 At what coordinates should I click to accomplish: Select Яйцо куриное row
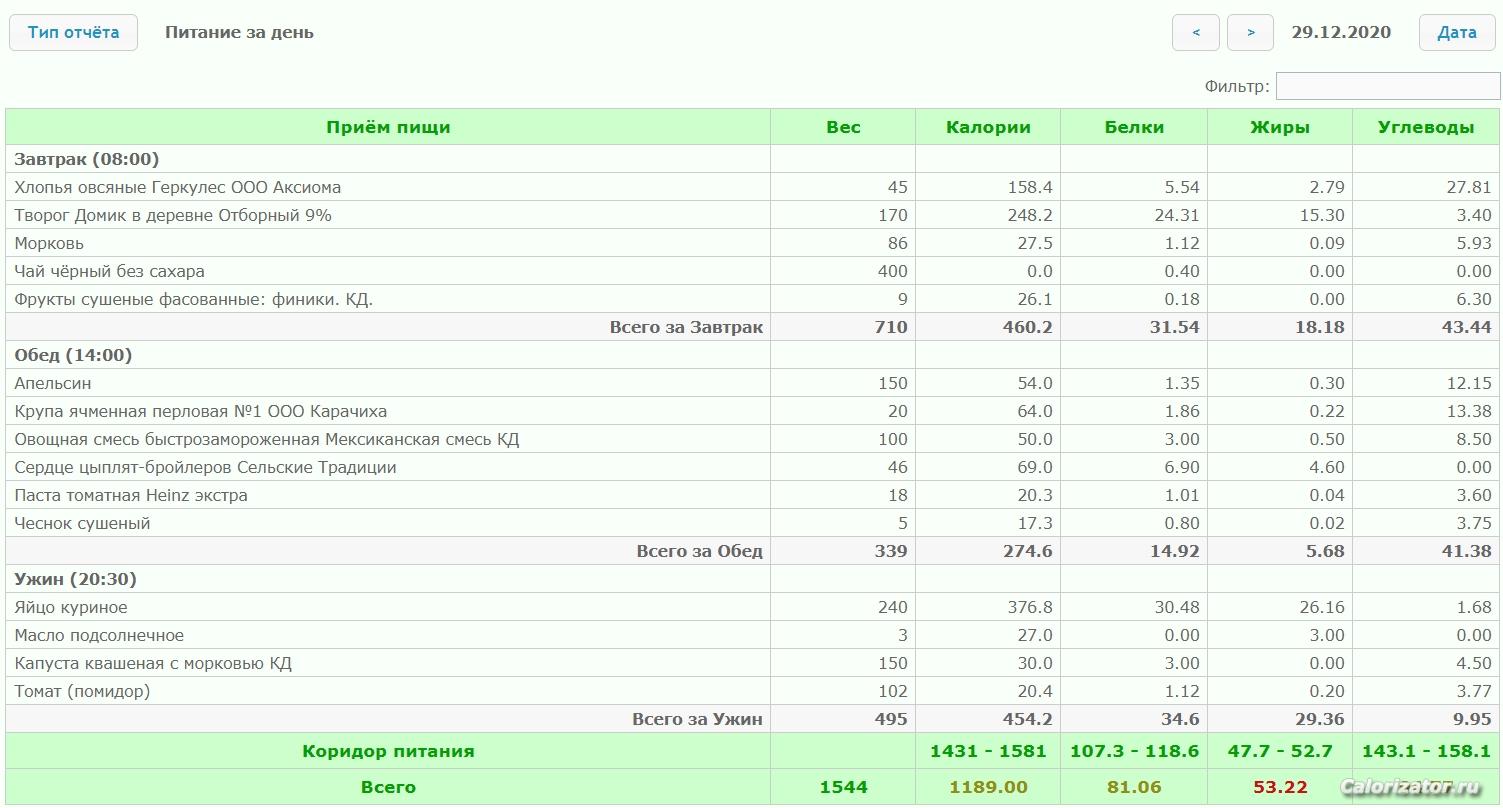752,607
